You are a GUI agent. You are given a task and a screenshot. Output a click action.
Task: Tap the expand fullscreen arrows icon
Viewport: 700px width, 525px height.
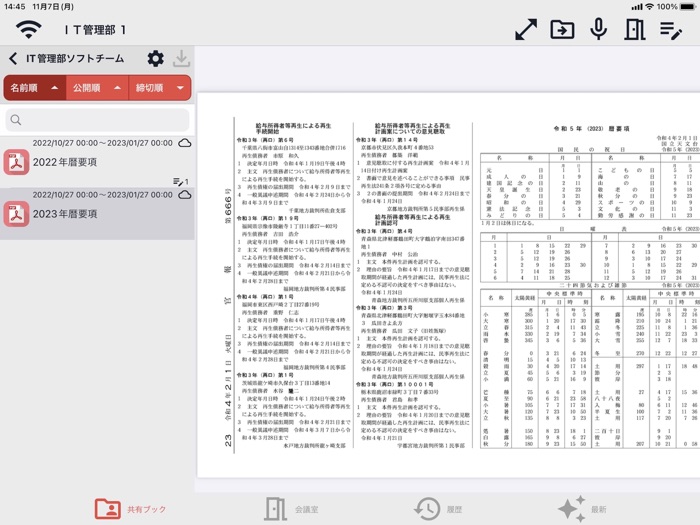click(x=526, y=30)
